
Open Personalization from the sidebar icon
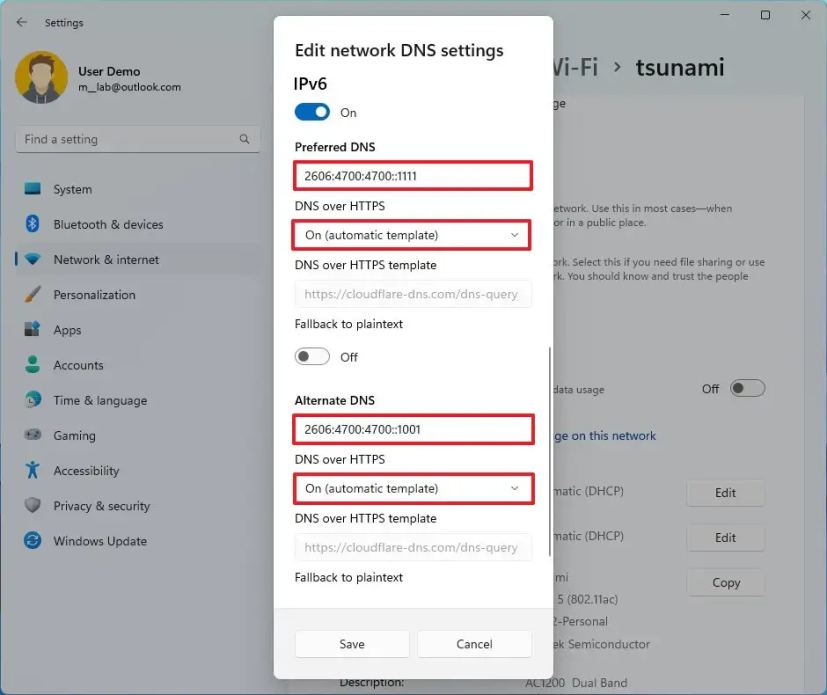(x=33, y=294)
